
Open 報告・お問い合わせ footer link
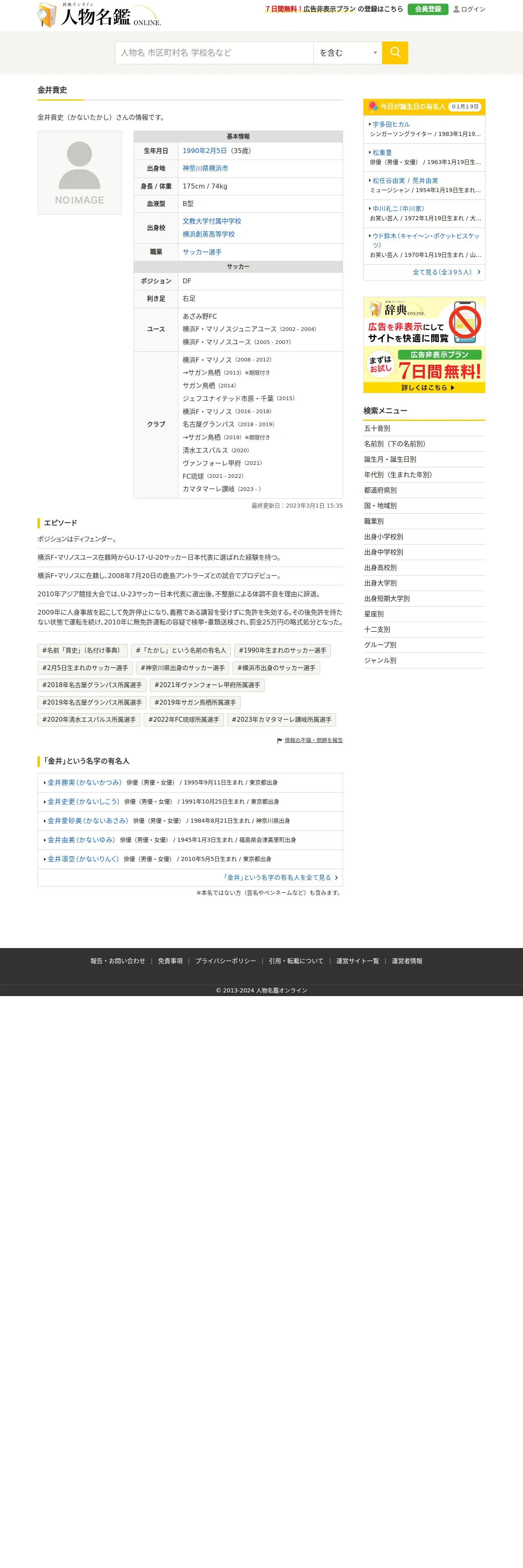click(x=118, y=961)
